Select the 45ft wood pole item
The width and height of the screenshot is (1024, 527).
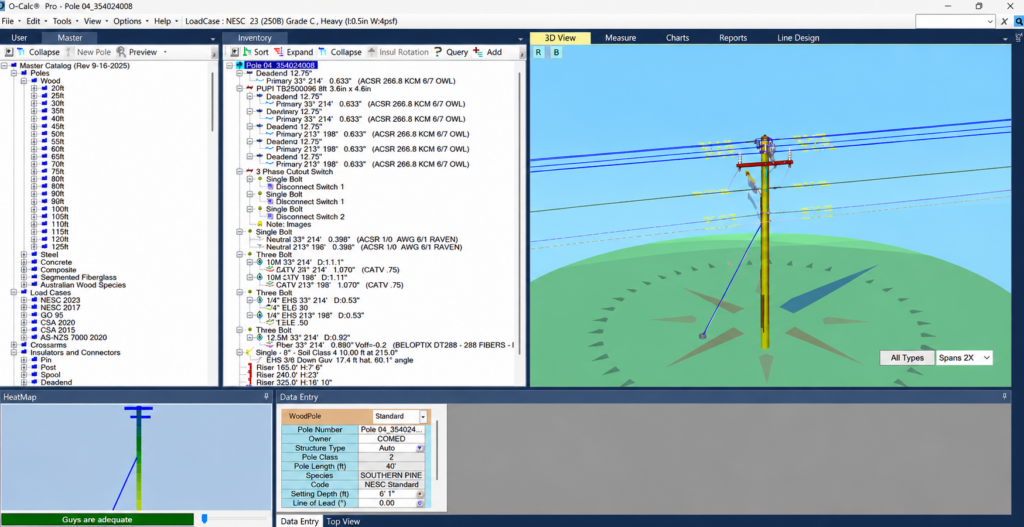[57, 126]
